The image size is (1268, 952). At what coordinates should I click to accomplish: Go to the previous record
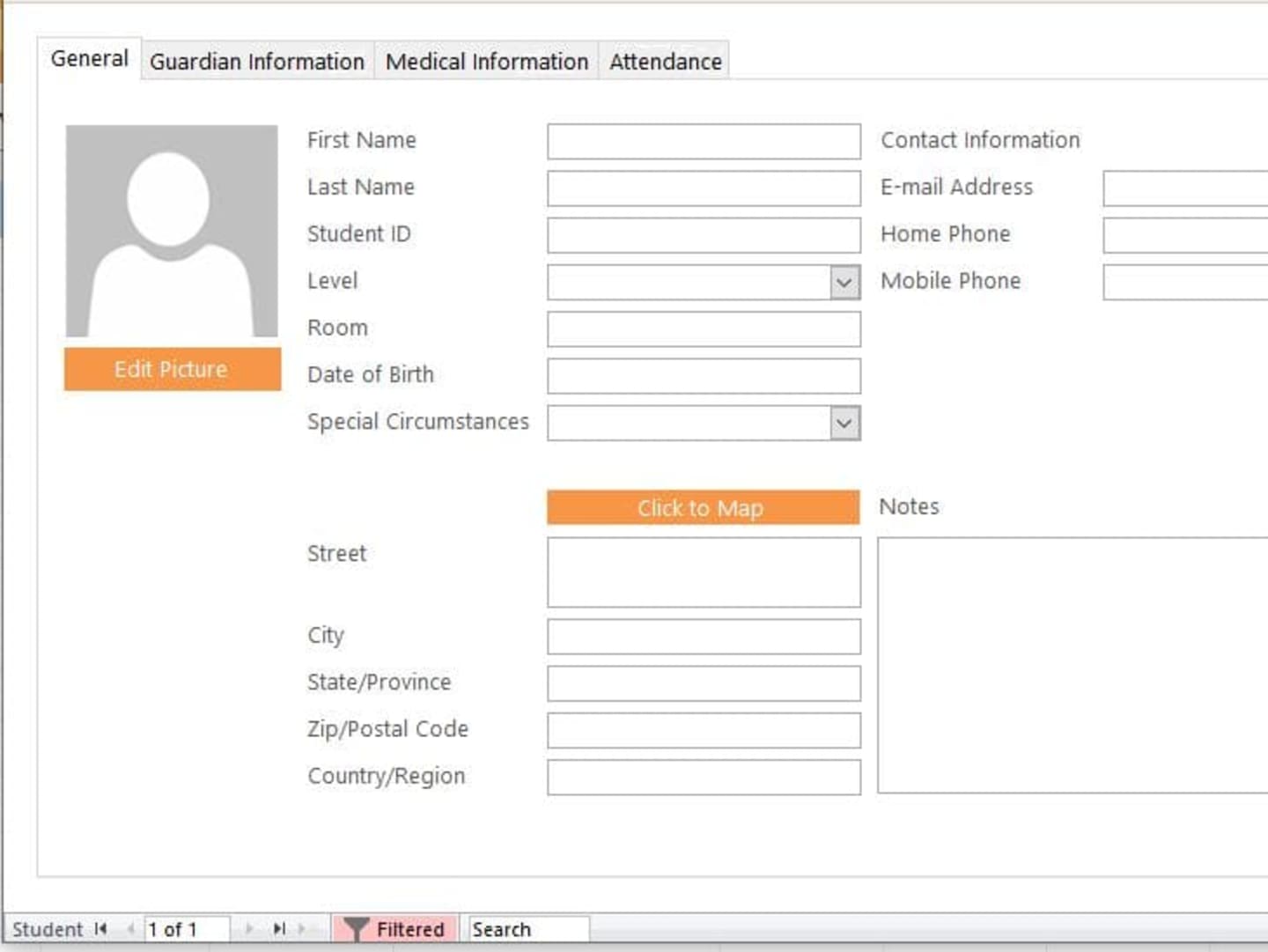pyautogui.click(x=130, y=929)
